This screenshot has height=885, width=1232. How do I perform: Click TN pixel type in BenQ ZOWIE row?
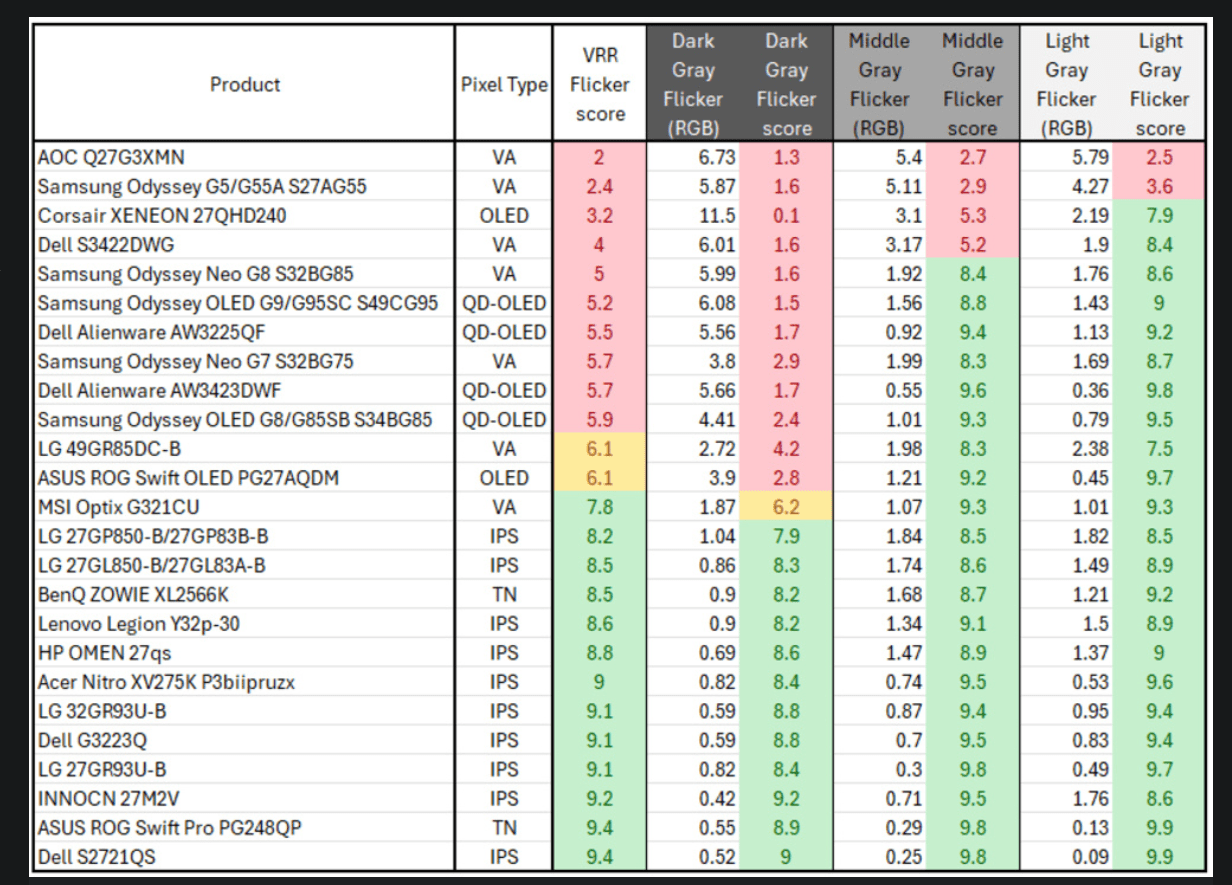click(x=503, y=594)
